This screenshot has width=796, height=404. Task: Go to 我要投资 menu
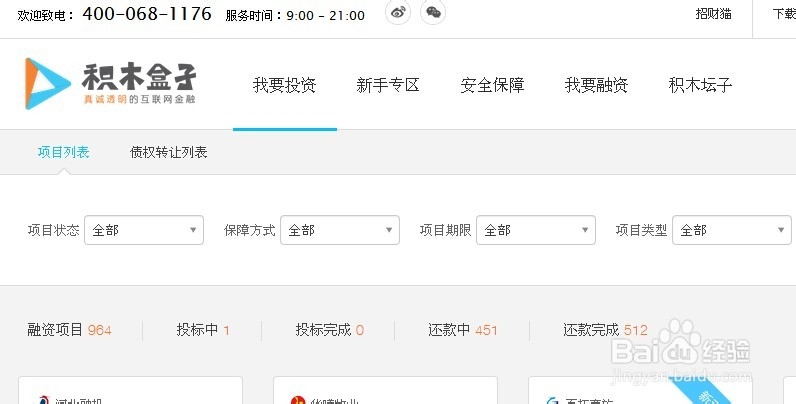point(285,85)
